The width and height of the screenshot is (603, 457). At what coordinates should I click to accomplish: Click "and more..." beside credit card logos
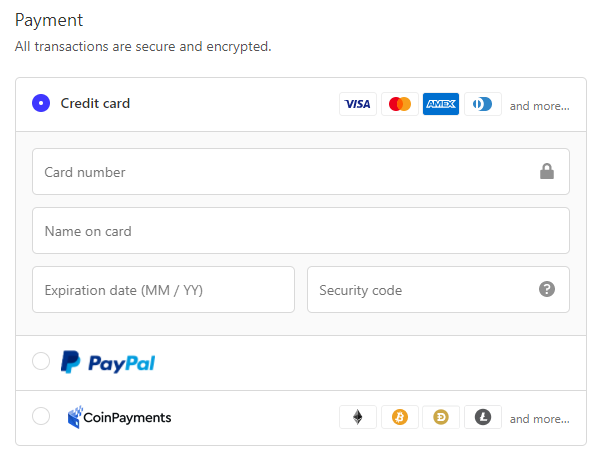540,105
